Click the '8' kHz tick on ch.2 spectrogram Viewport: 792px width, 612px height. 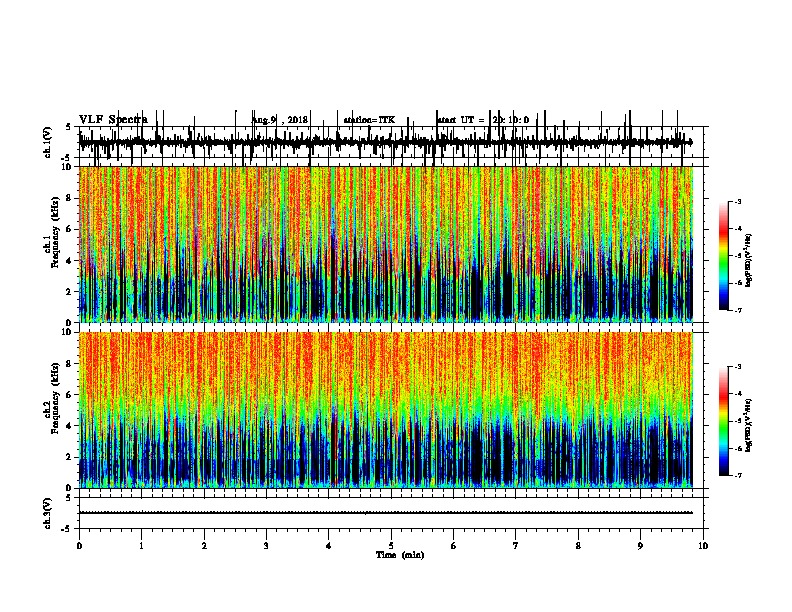coord(70,364)
